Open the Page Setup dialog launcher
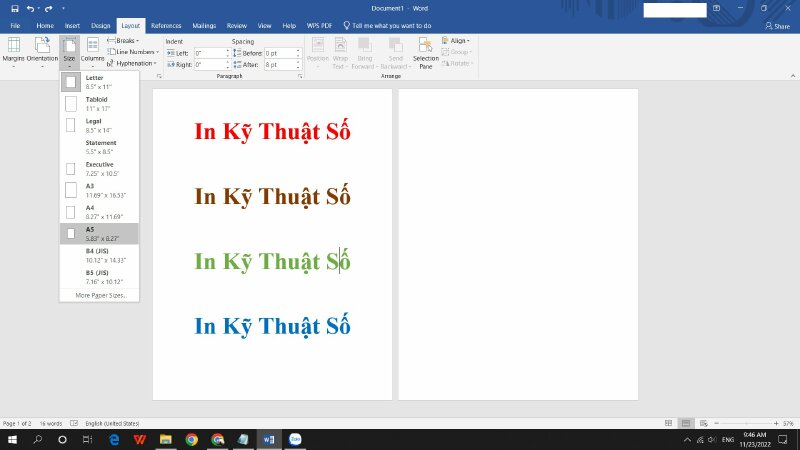This screenshot has width=800, height=450. pos(159,76)
